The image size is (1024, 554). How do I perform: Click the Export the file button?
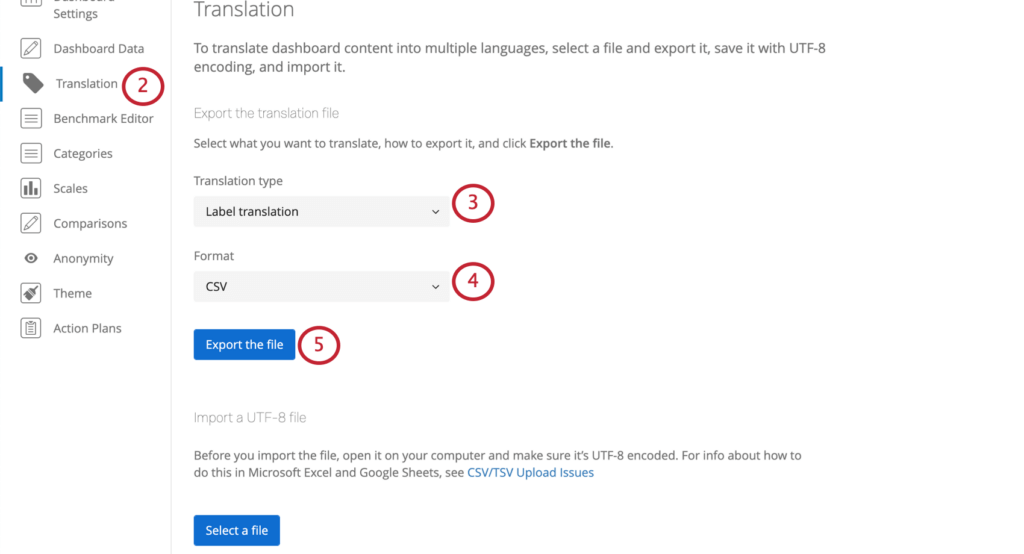click(x=244, y=344)
